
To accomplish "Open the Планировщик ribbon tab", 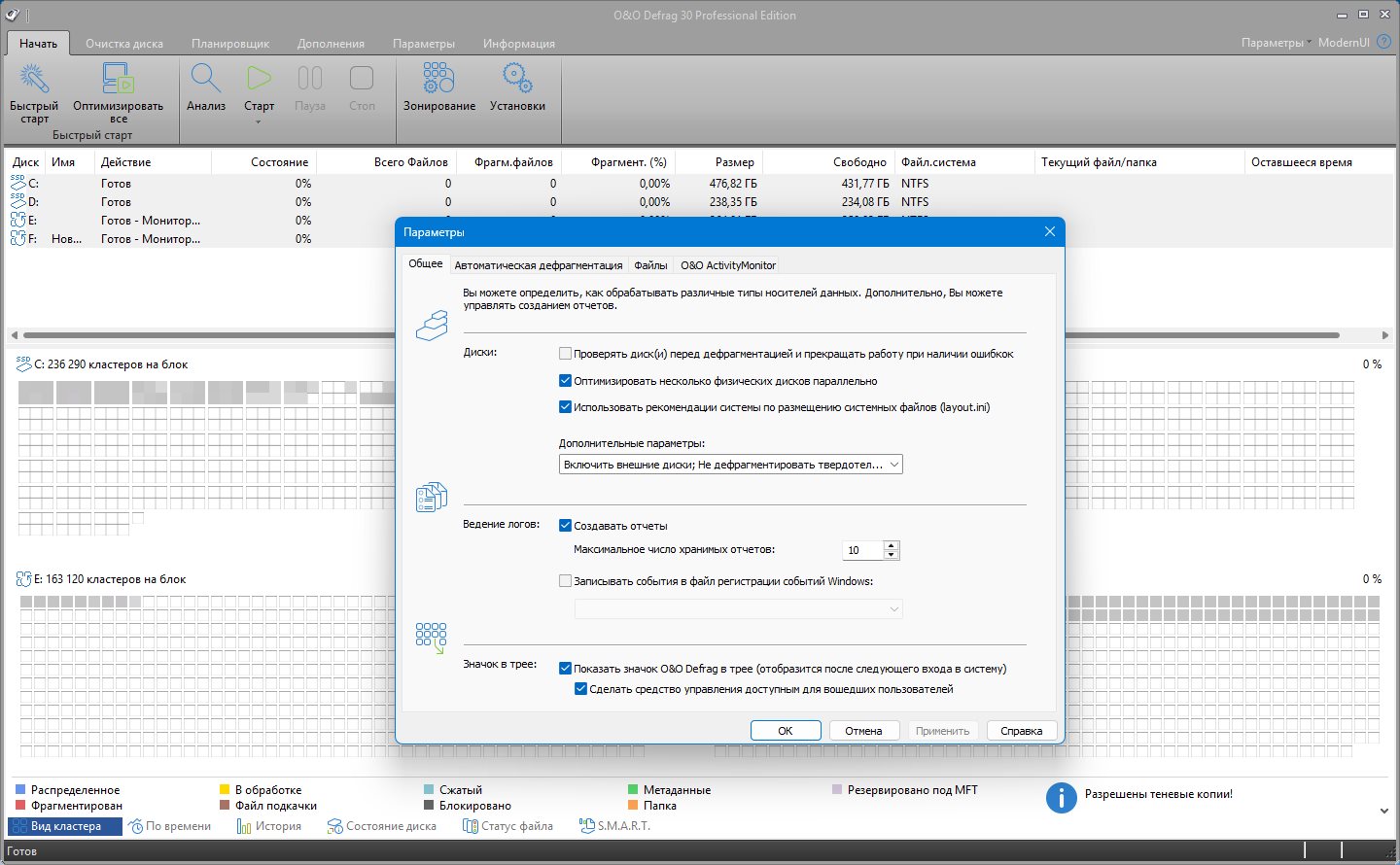I will (x=230, y=44).
